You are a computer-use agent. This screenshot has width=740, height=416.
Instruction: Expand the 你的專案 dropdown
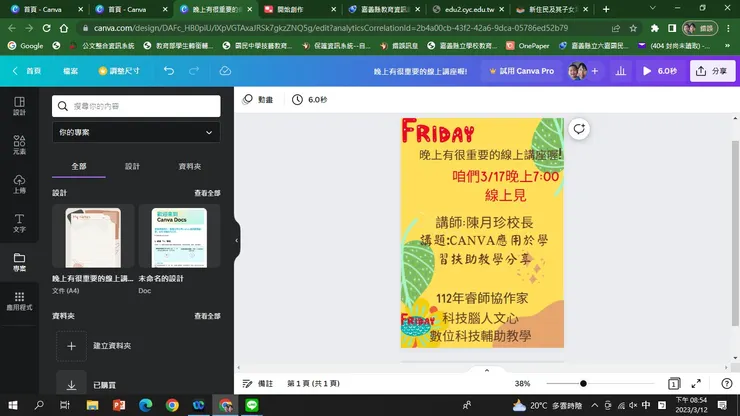coord(136,132)
